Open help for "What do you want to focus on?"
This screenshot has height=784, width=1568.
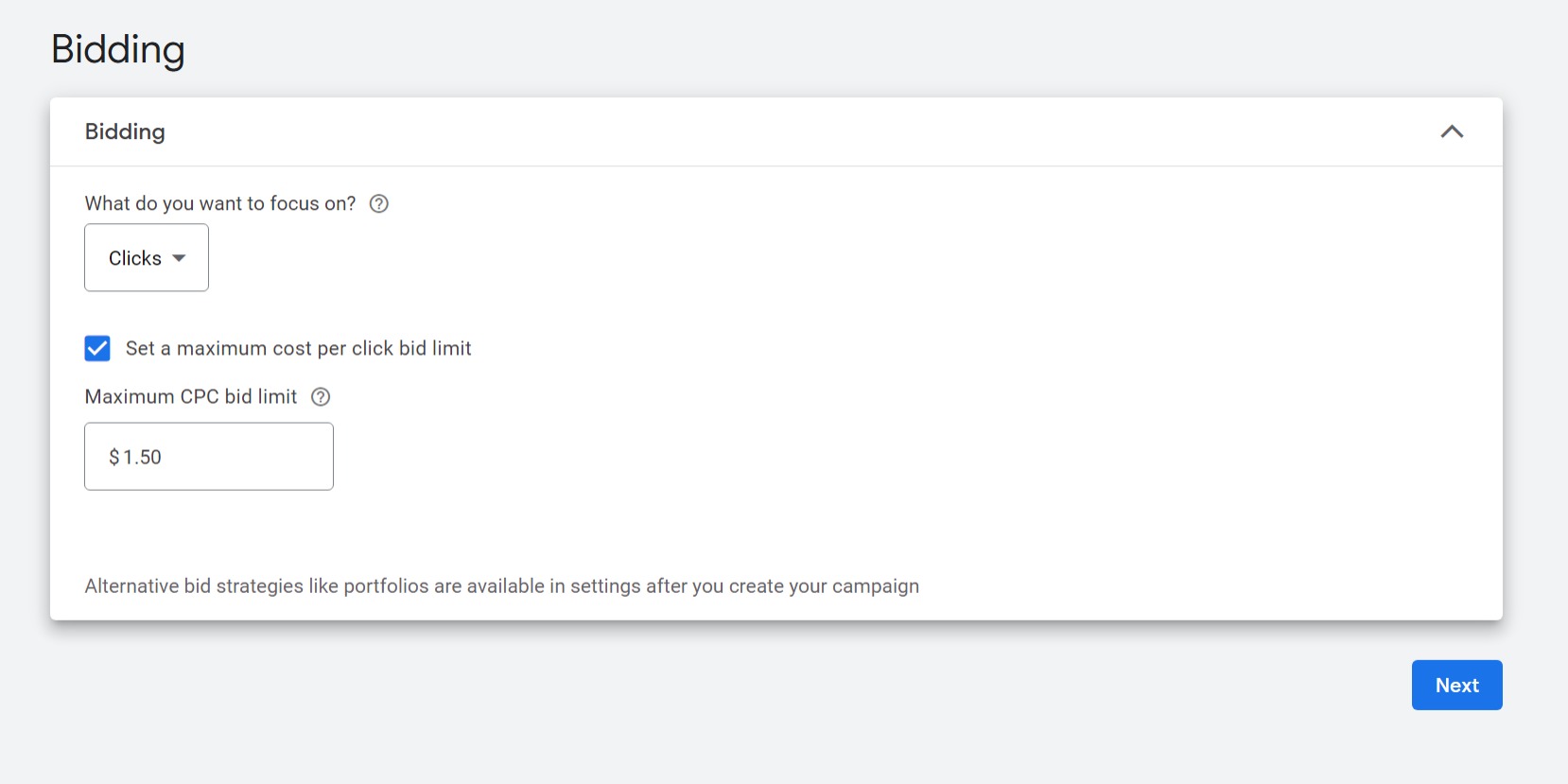point(378,203)
